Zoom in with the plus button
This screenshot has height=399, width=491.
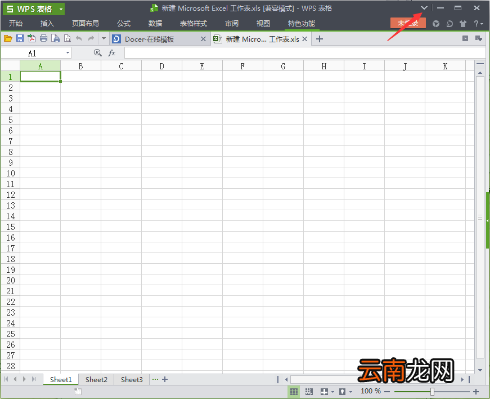pyautogui.click(x=476, y=391)
